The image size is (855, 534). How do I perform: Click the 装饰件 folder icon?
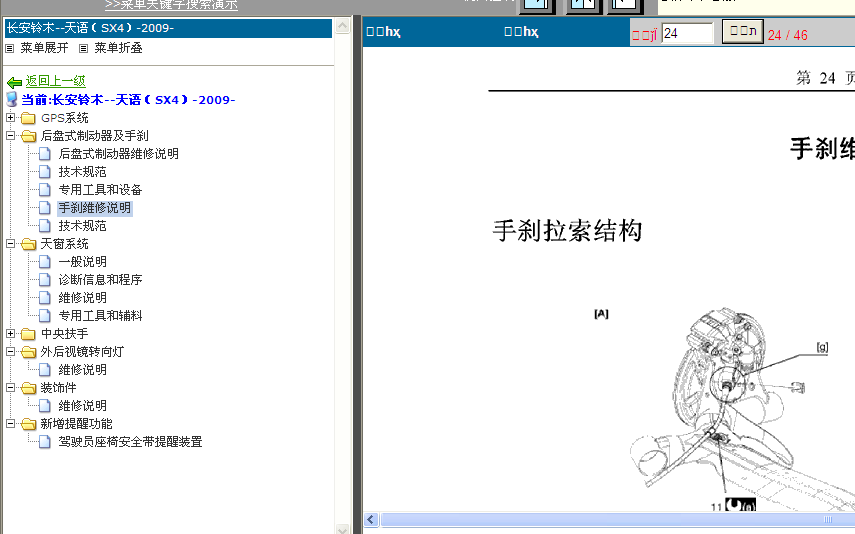[28, 388]
